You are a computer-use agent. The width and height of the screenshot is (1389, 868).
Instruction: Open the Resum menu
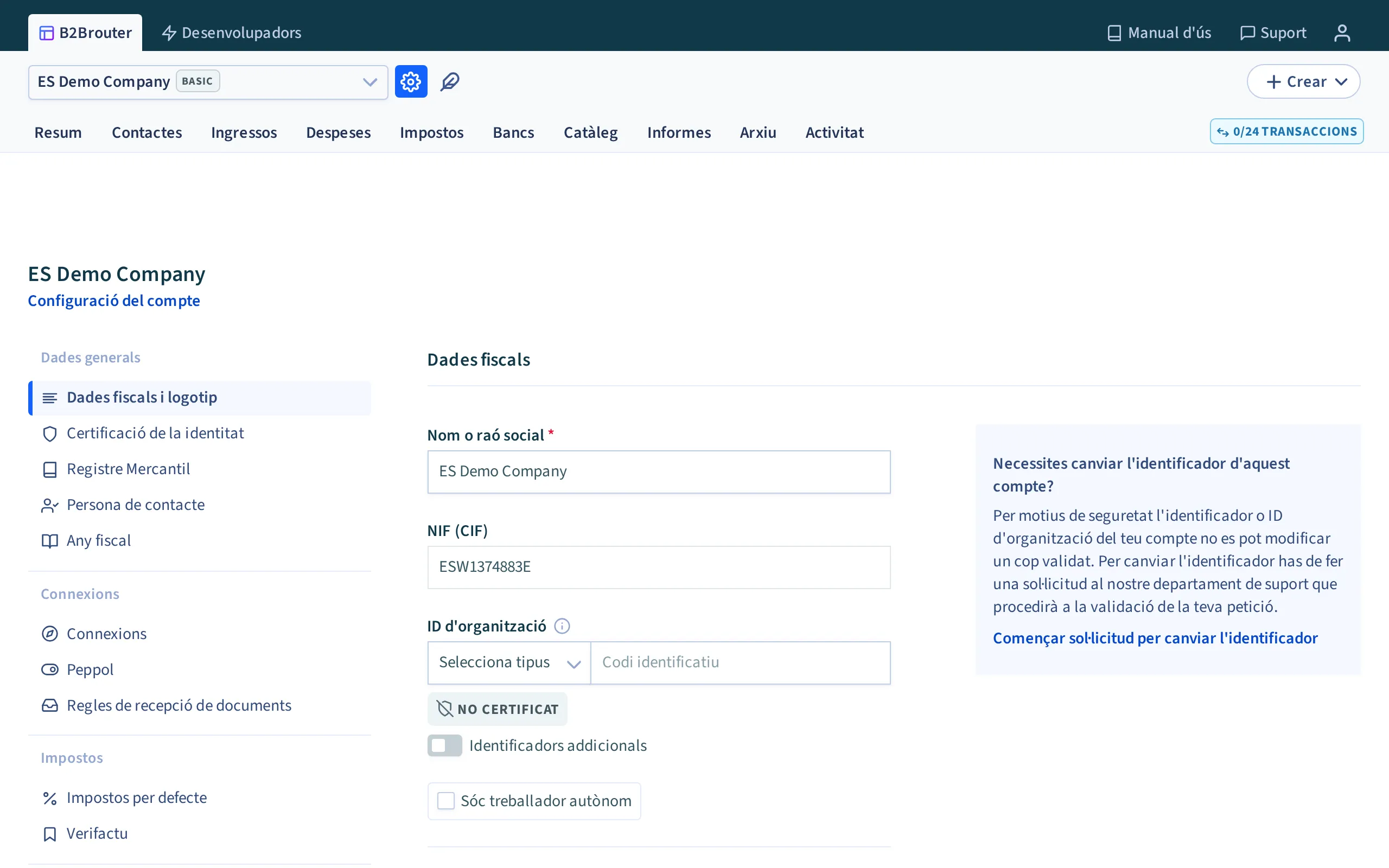click(x=58, y=132)
